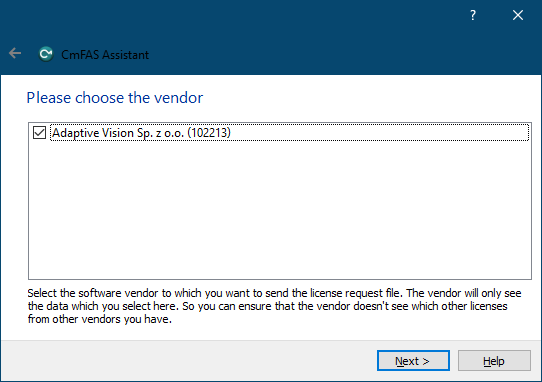542x382 pixels.
Task: Click the empty area of the vendor list
Action: [x=280, y=210]
